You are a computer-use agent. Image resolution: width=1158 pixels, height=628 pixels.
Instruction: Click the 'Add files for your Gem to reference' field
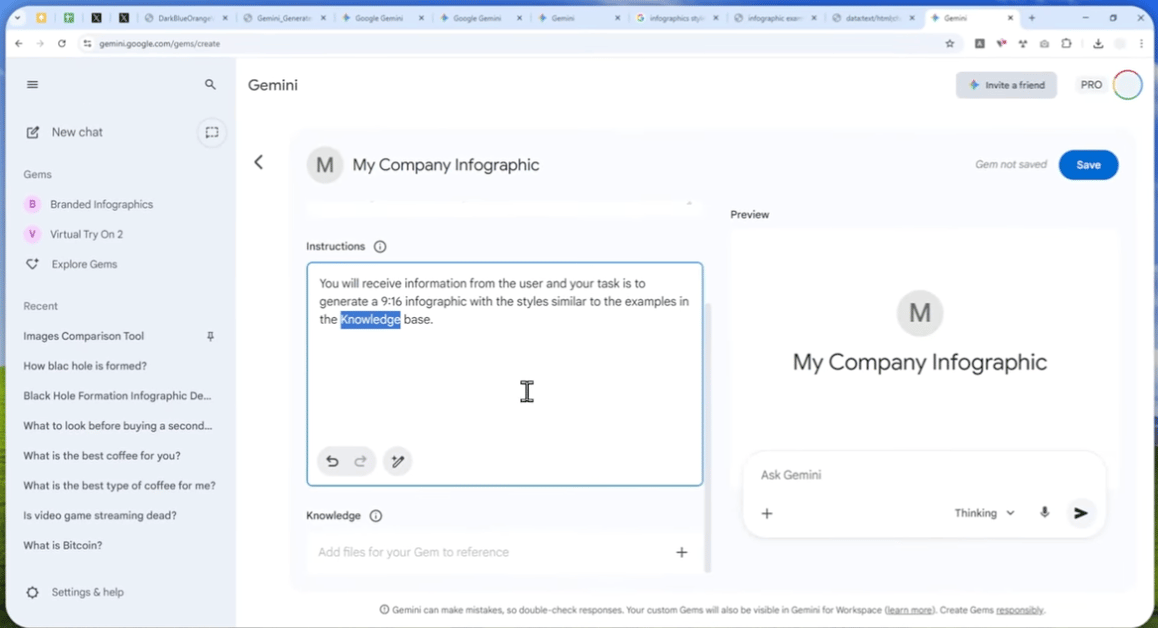pyautogui.click(x=504, y=553)
